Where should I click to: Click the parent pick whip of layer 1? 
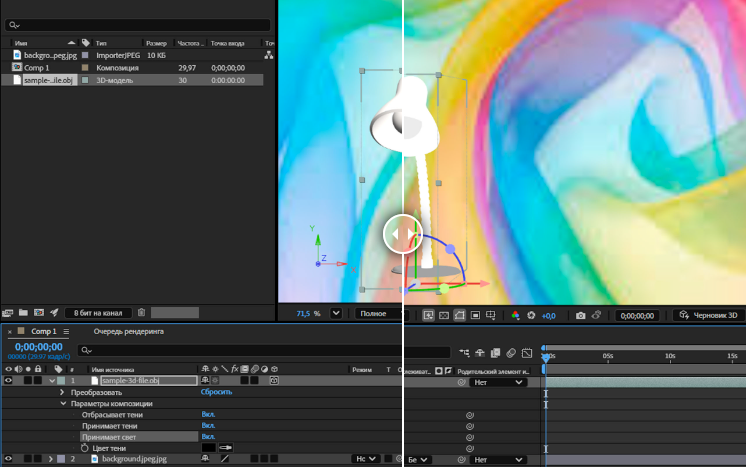pyautogui.click(x=462, y=382)
